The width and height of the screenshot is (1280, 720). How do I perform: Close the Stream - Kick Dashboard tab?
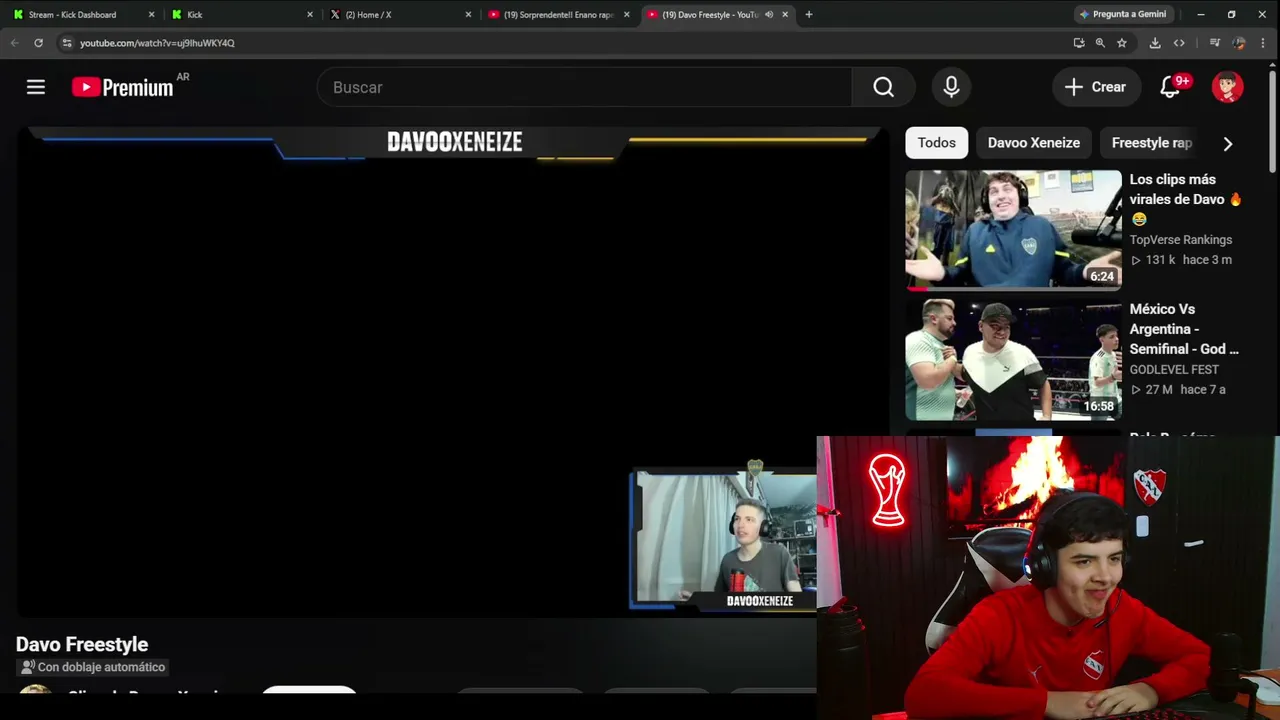click(152, 15)
